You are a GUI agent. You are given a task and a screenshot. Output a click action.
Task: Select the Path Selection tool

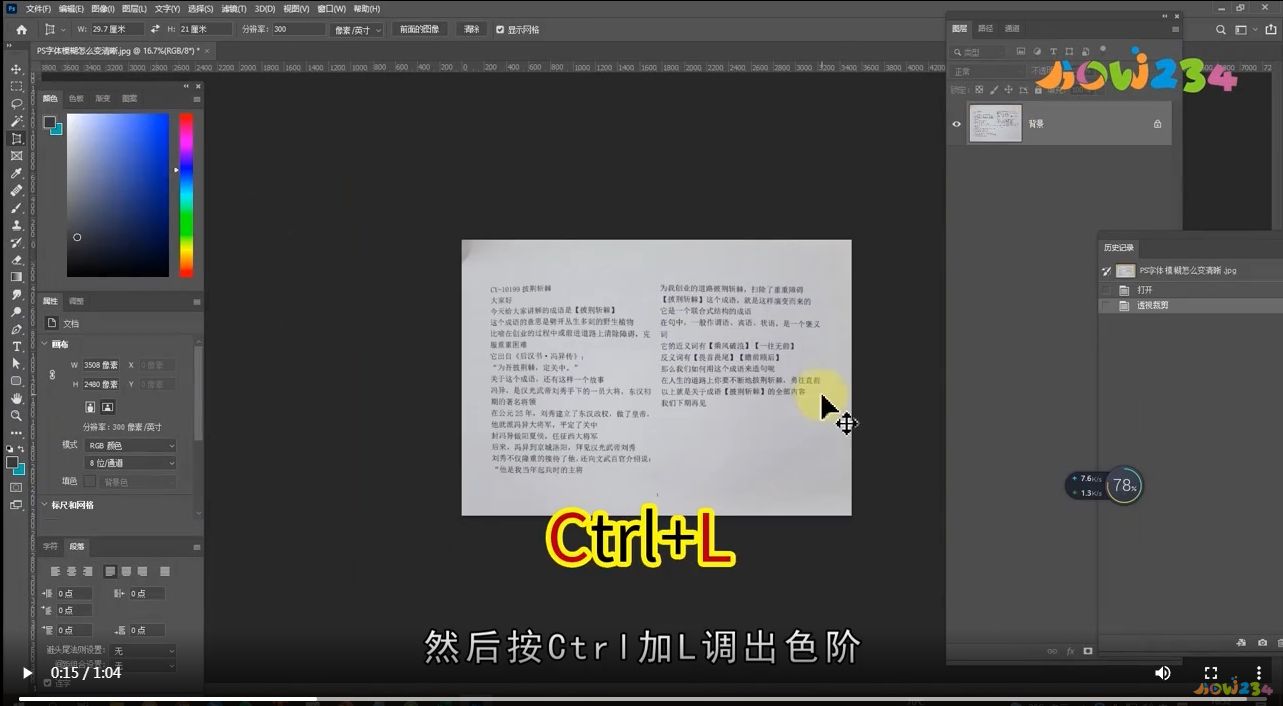point(16,364)
